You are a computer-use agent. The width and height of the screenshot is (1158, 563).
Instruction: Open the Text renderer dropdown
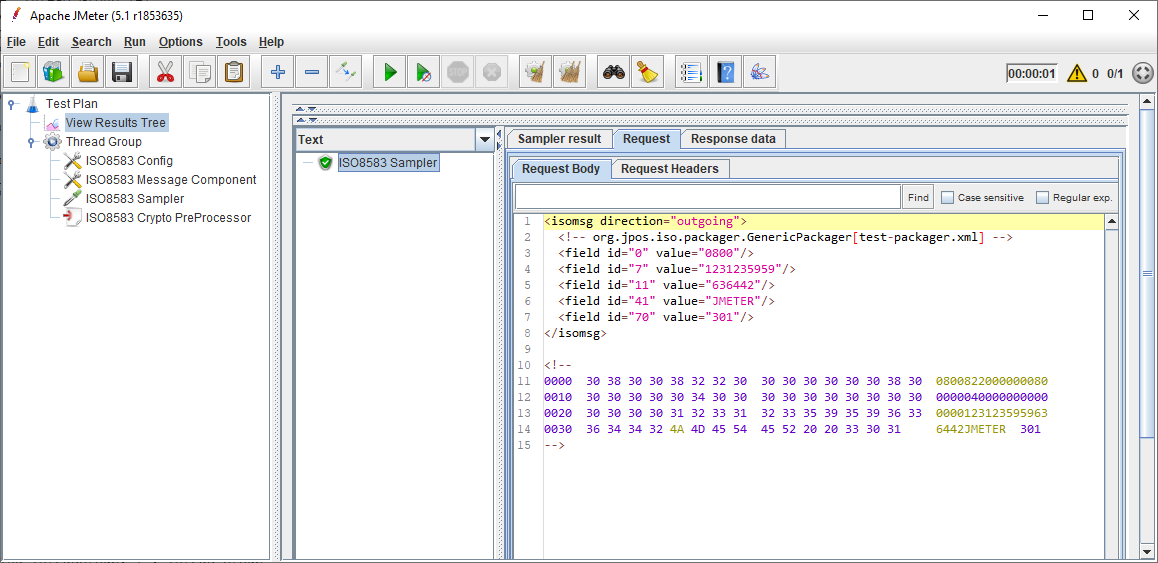(x=485, y=140)
